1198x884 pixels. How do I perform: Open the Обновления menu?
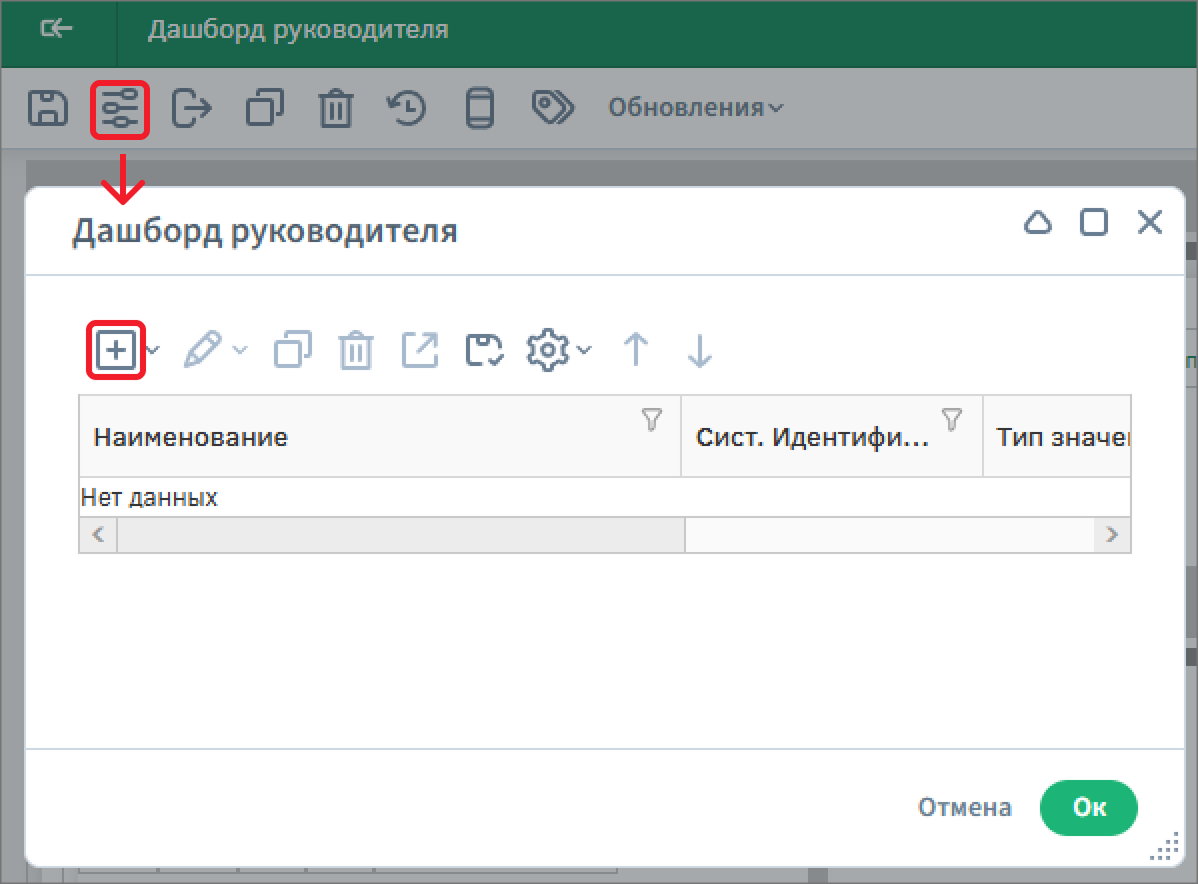click(697, 108)
